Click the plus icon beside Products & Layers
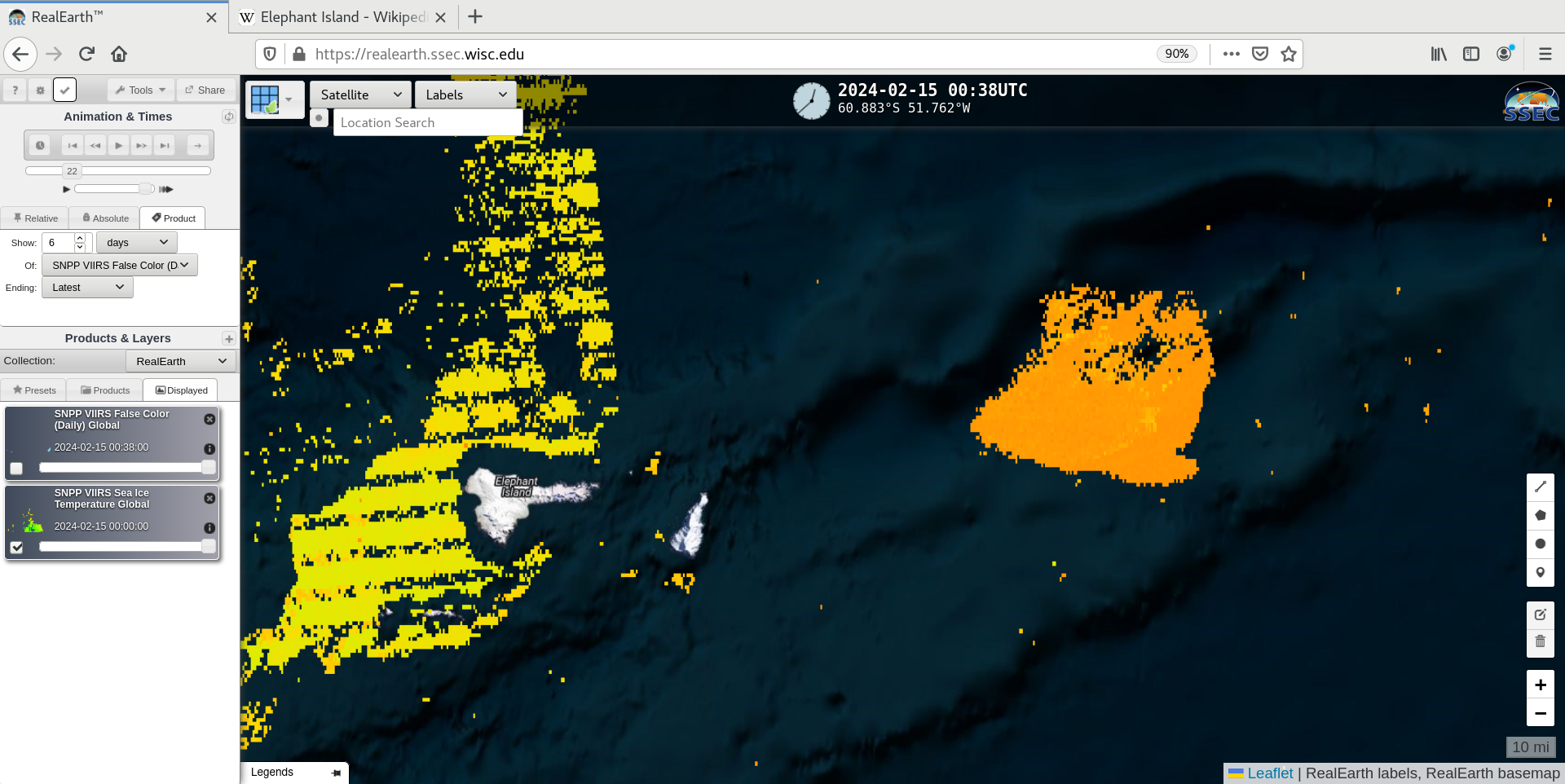 pos(228,338)
